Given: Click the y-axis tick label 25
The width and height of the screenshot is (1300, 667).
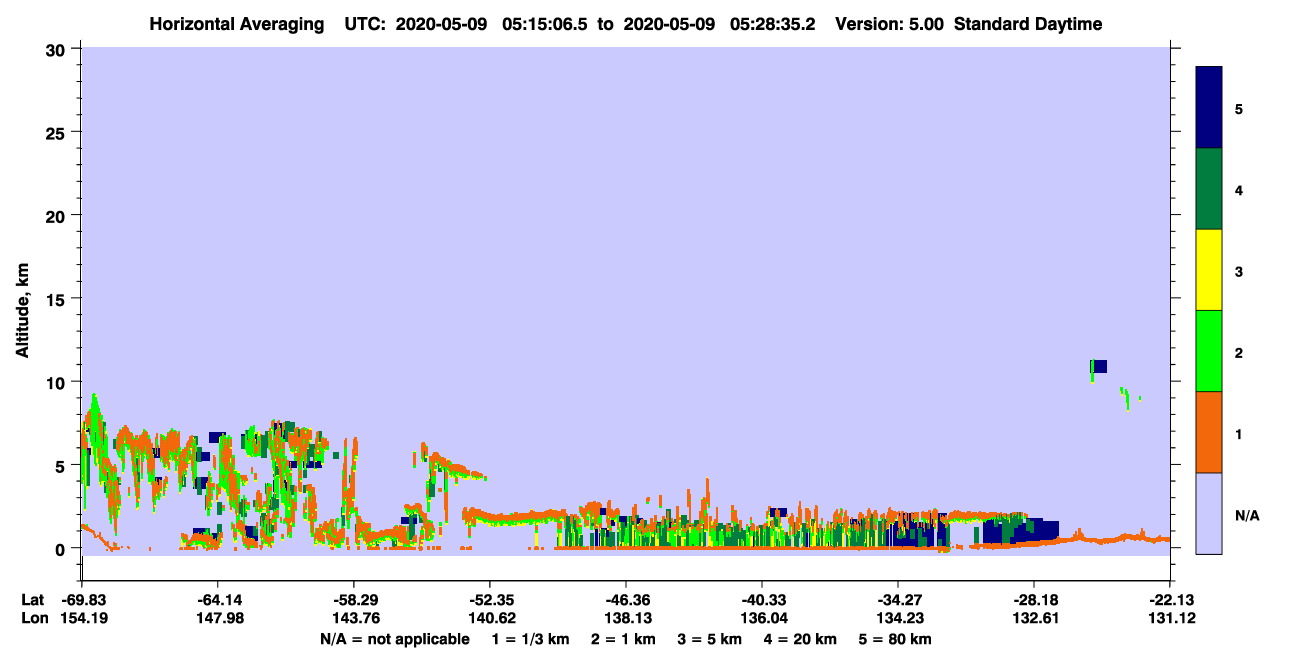Looking at the screenshot, I should click(57, 132).
